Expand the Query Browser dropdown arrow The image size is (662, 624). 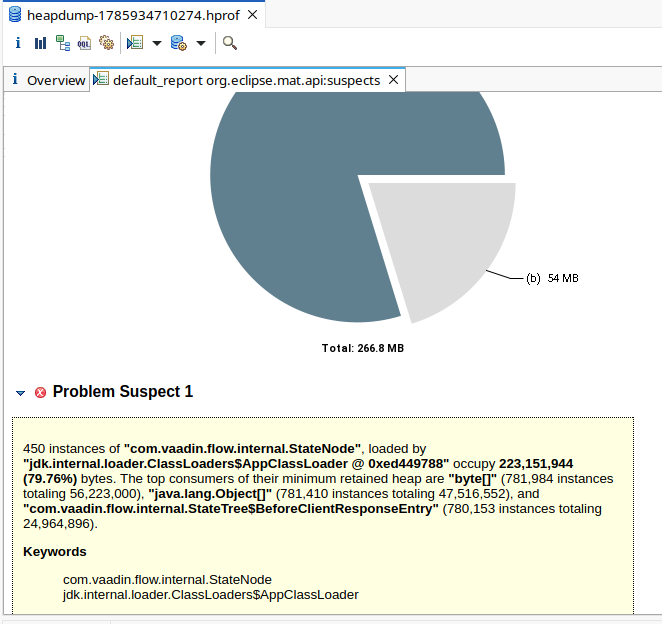coord(201,43)
